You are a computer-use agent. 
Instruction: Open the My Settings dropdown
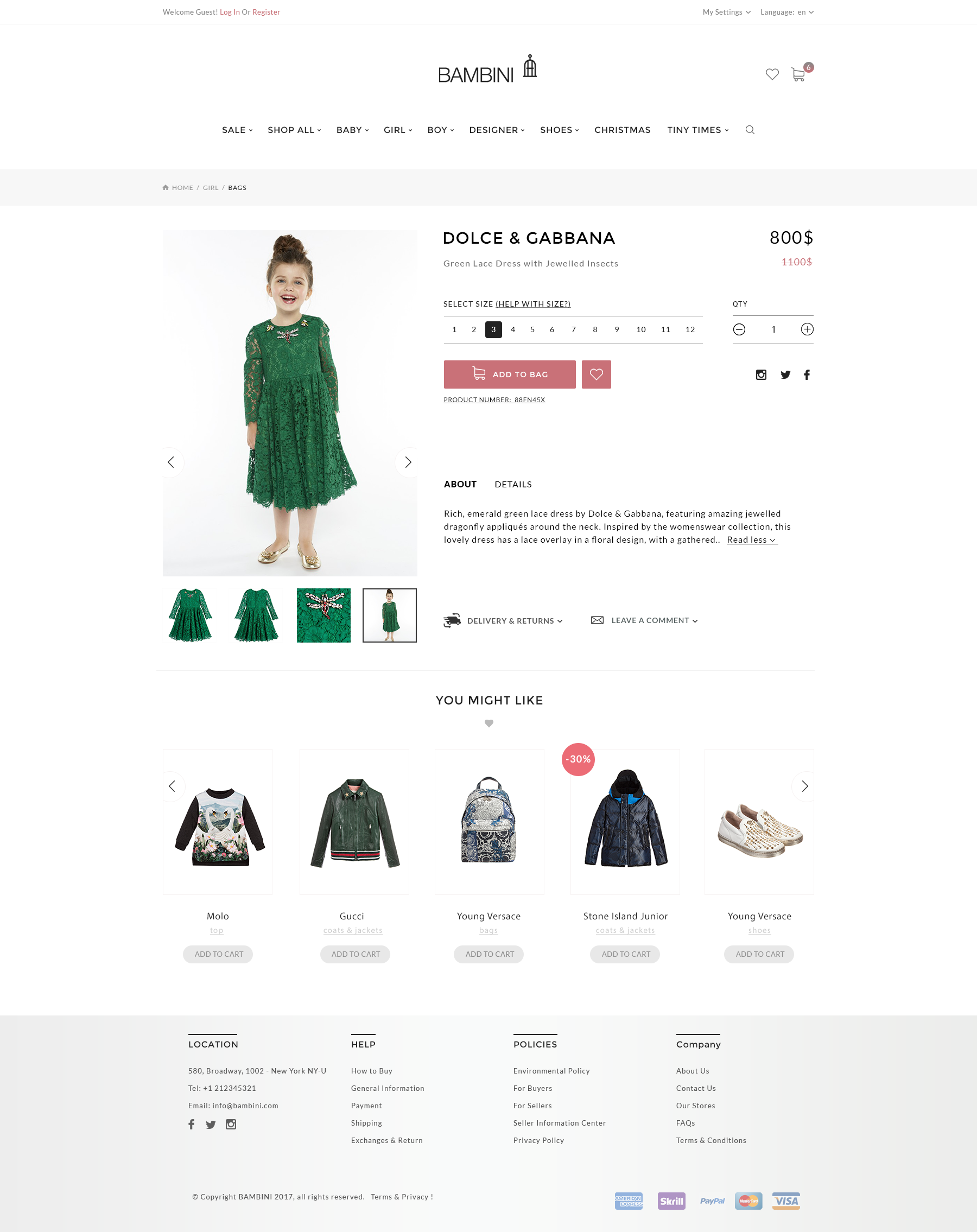click(726, 12)
